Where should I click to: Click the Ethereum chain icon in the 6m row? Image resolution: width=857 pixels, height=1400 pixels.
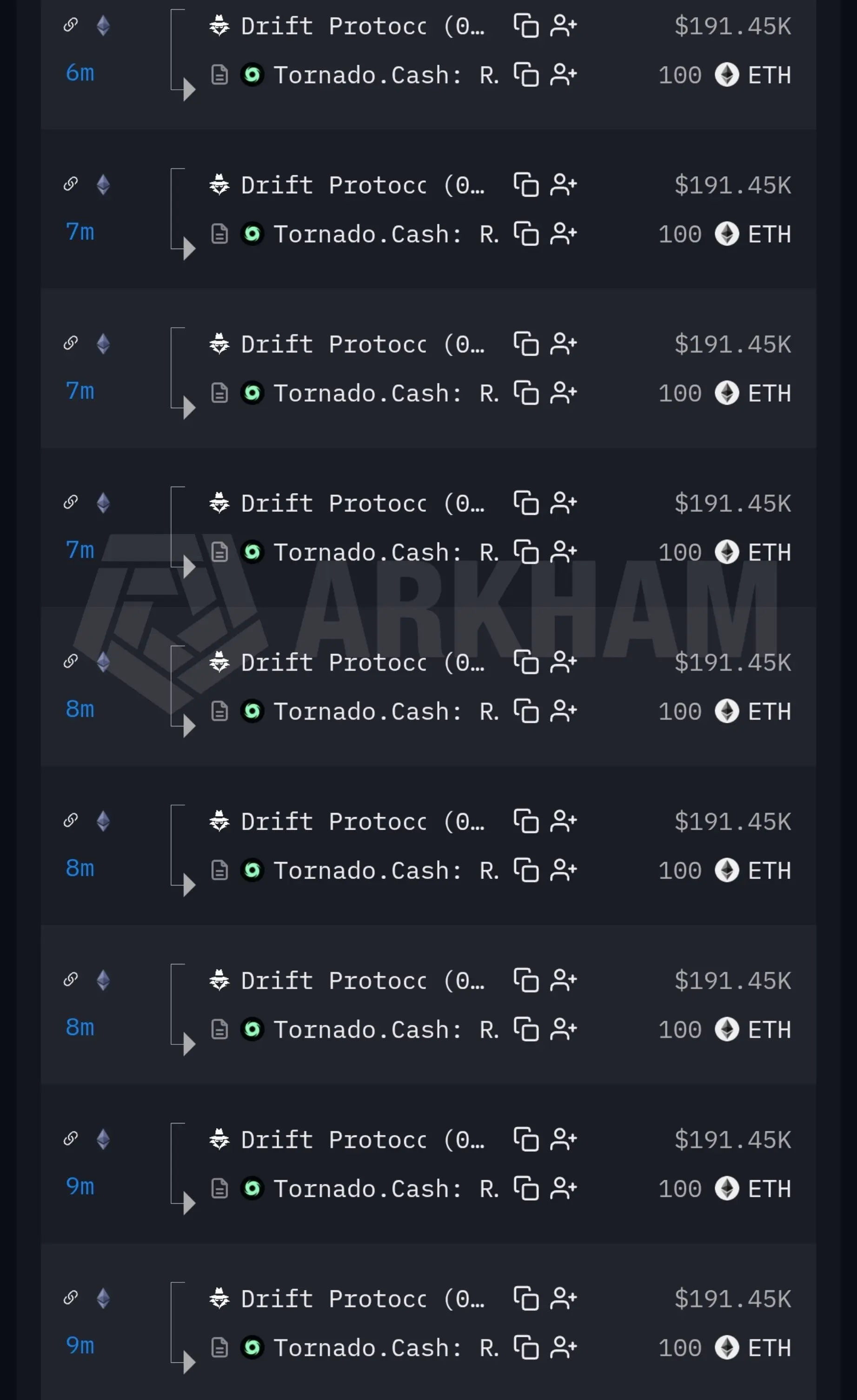[103, 26]
